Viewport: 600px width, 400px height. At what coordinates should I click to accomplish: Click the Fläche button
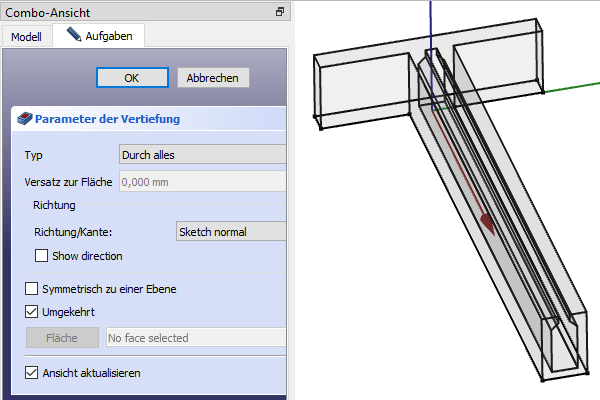tap(62, 338)
